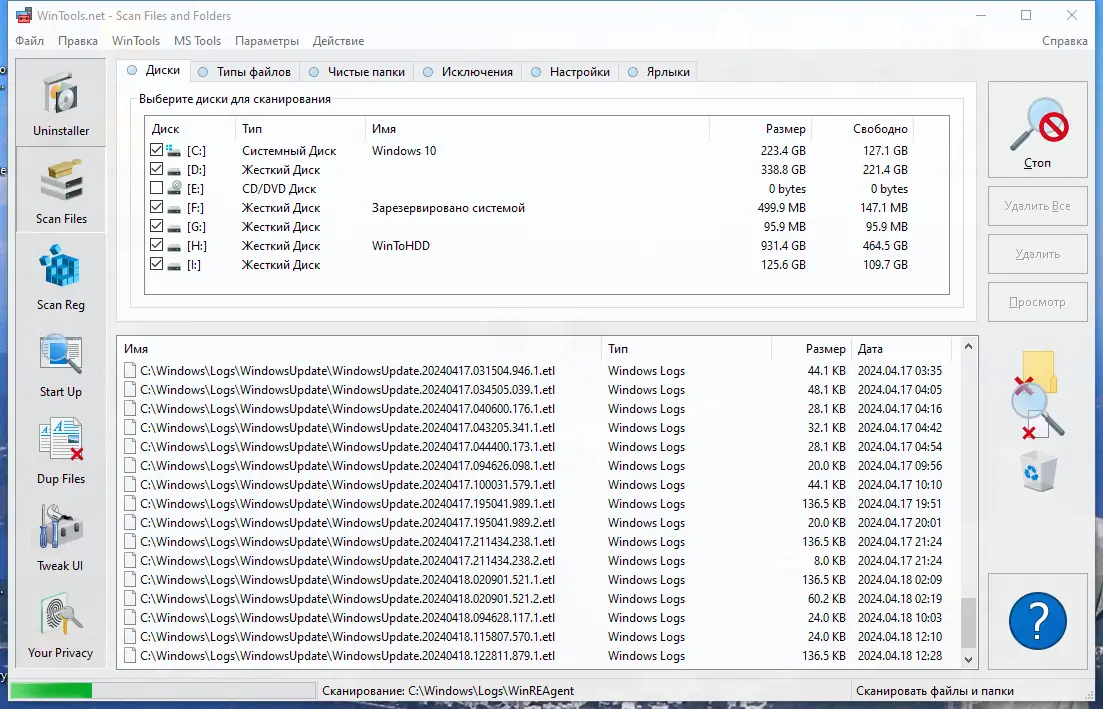Open the WinTools menu
Screen dimensions: 1103x709
(136, 41)
